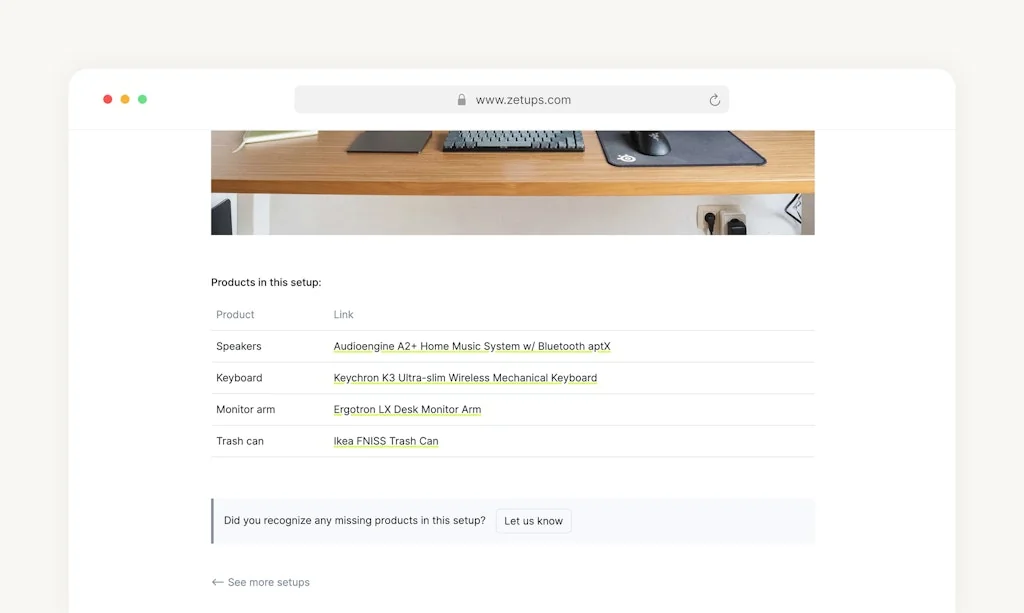Open the Keychron K3 Wireless Mechanical Keyboard link
Viewport: 1024px width, 613px height.
pos(465,377)
